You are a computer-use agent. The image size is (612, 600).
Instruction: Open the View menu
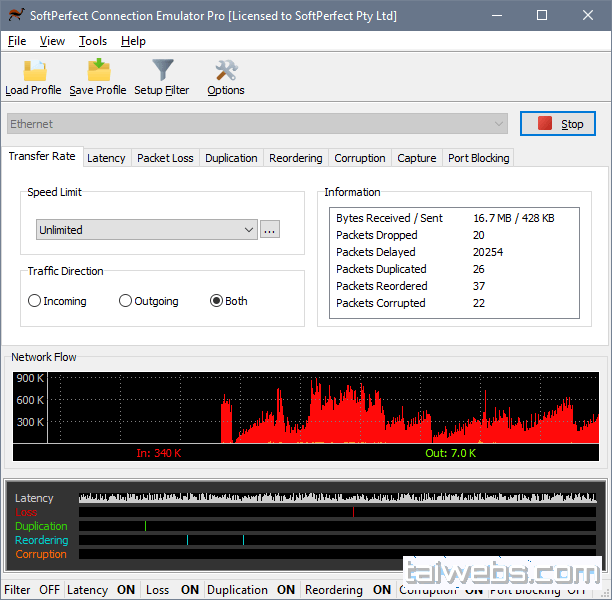pyautogui.click(x=52, y=41)
